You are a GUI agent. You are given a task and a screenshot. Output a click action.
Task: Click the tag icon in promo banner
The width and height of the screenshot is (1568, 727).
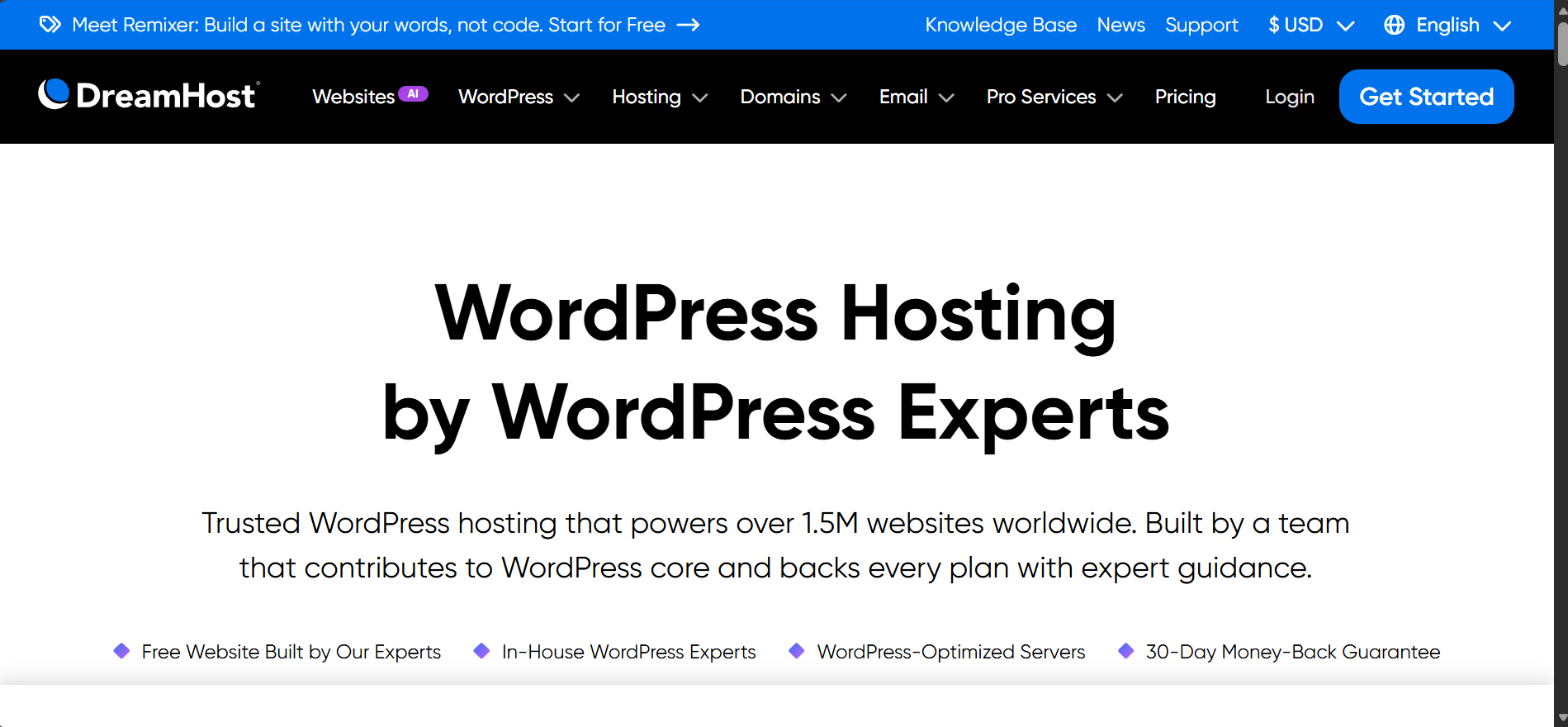[50, 25]
